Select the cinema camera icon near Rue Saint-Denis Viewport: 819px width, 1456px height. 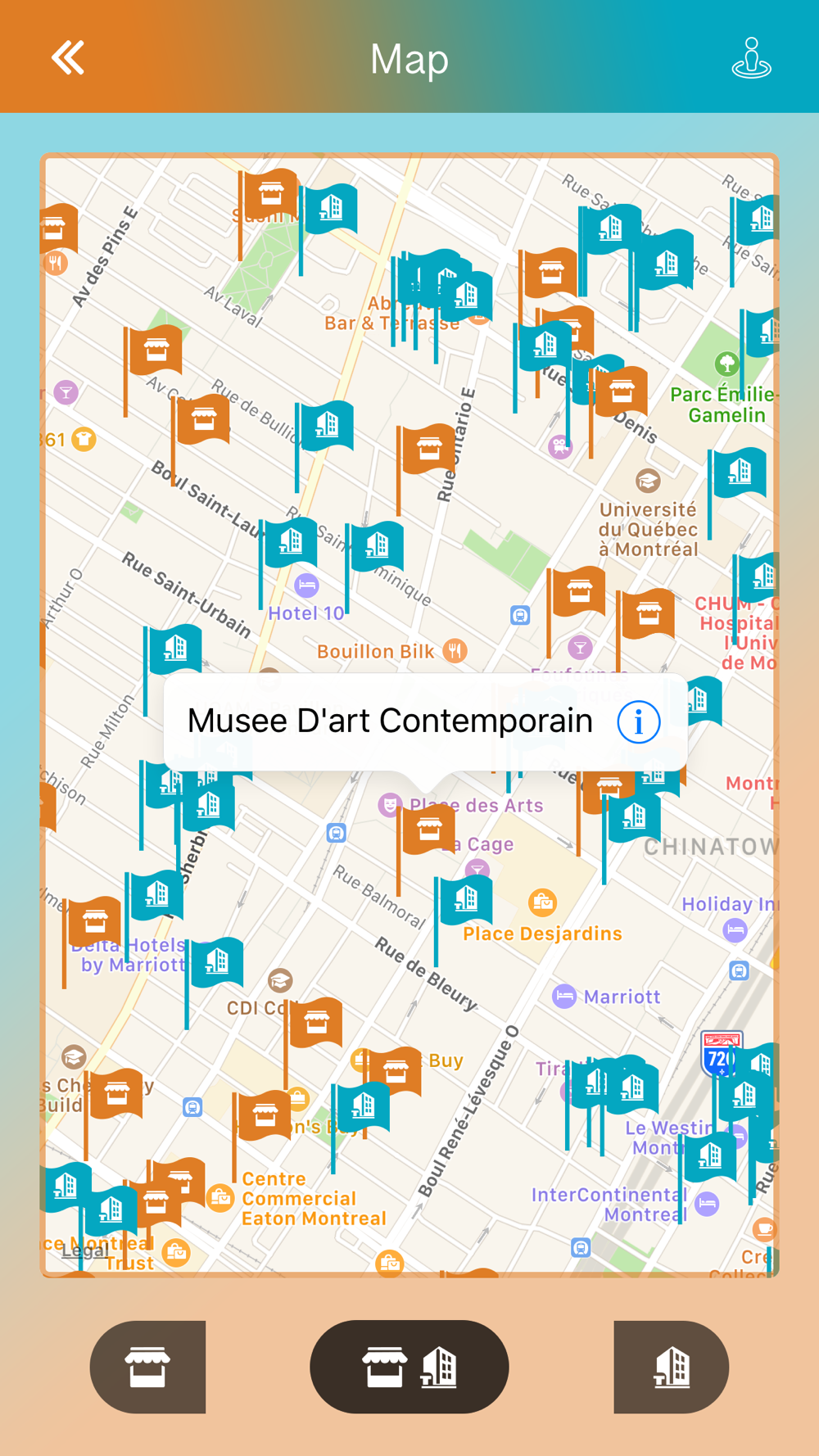click(x=560, y=446)
